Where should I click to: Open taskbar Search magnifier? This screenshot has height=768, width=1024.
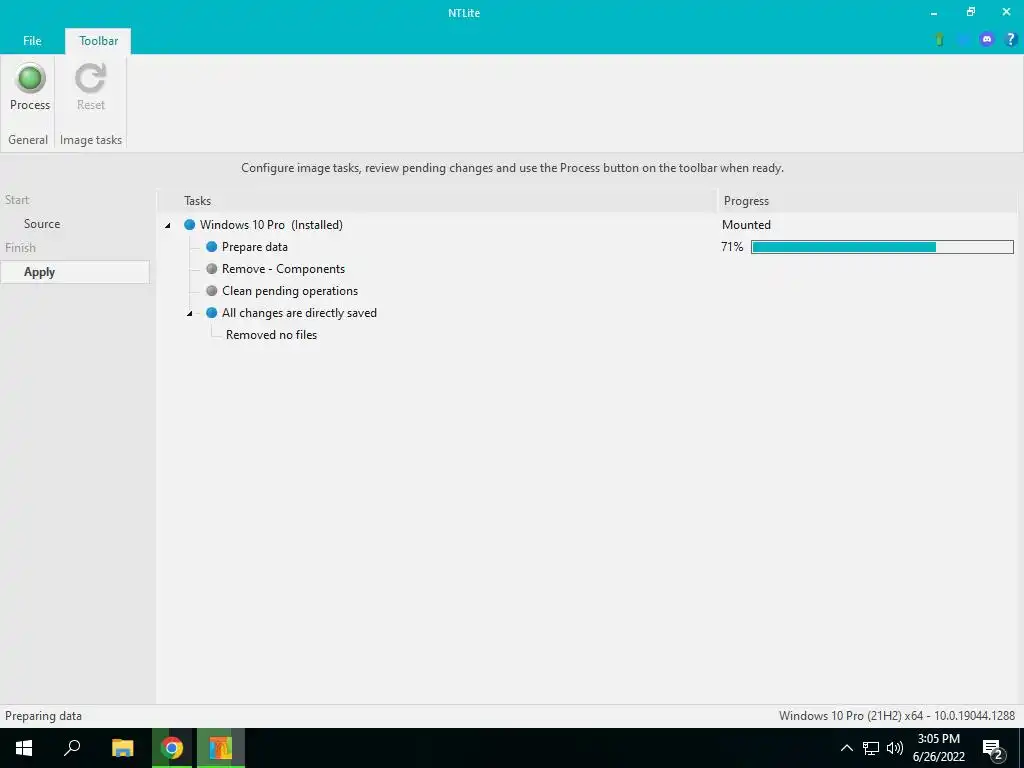[x=72, y=748]
